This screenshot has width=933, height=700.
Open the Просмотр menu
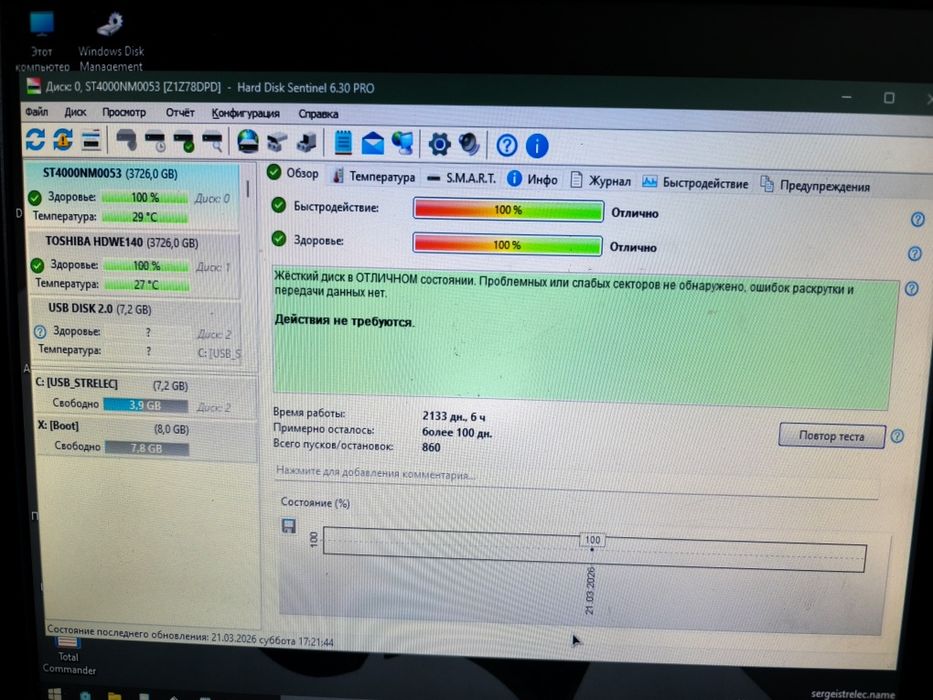pyautogui.click(x=124, y=112)
